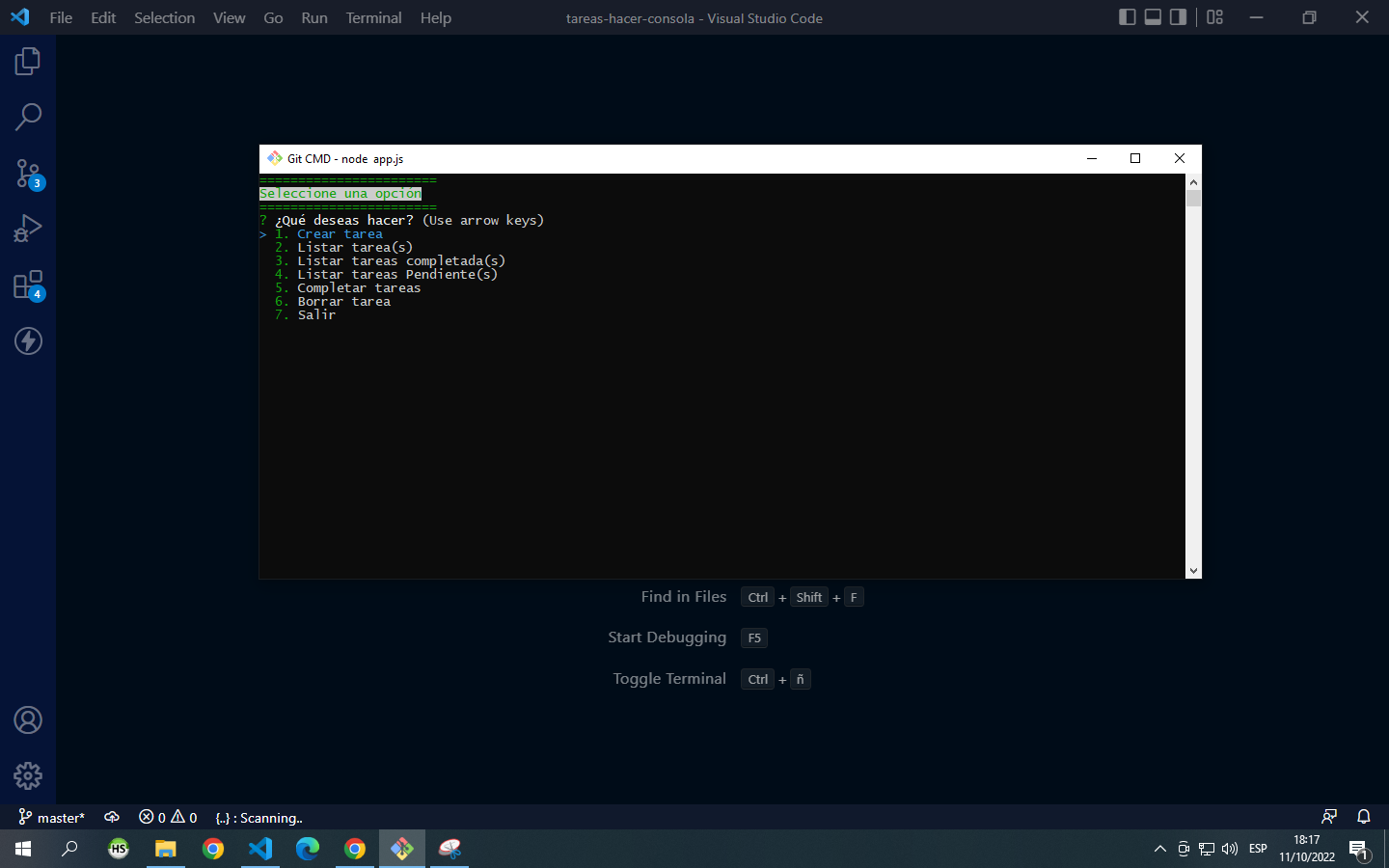Toggle primary side bar layout icon
The width and height of the screenshot is (1389, 868).
pos(1127,17)
